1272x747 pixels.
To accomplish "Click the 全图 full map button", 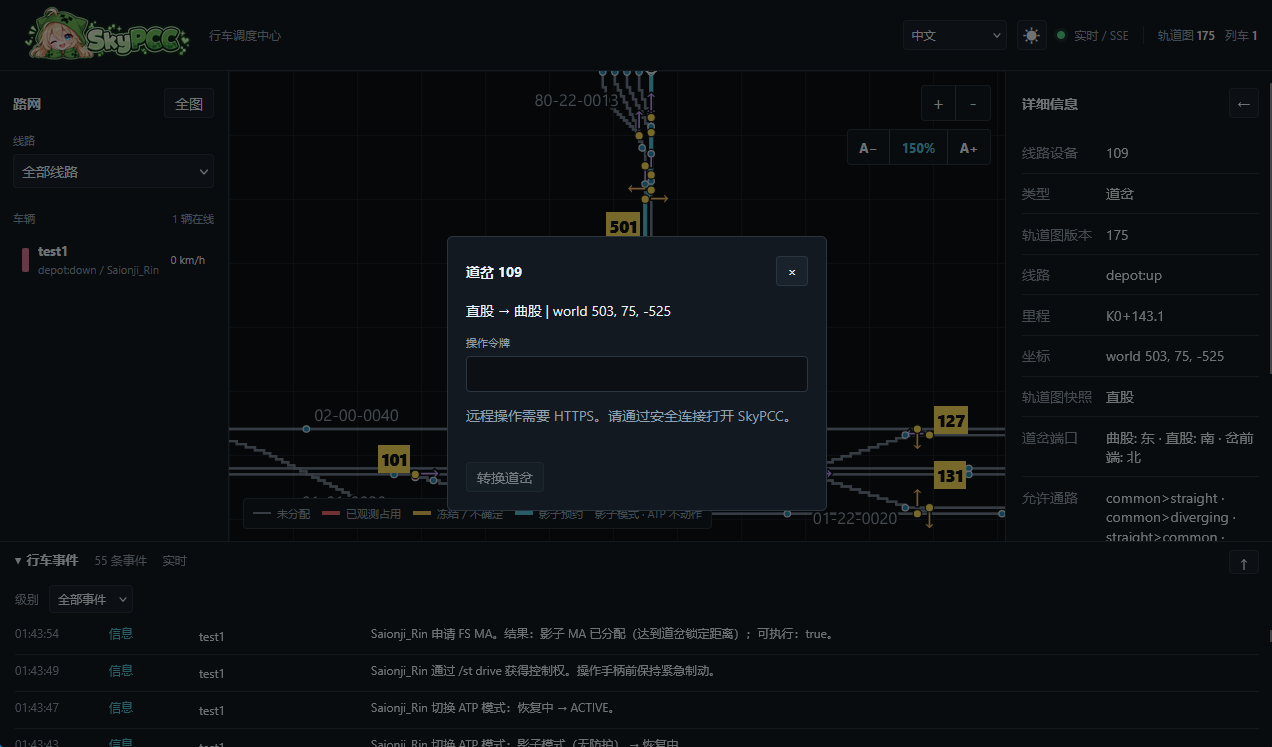I will (x=189, y=103).
